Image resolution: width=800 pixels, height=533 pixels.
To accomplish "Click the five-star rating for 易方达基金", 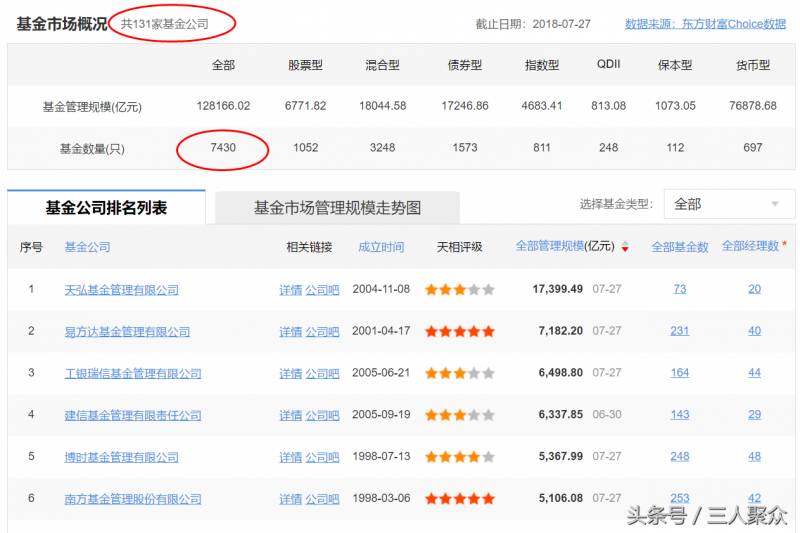I will (460, 332).
